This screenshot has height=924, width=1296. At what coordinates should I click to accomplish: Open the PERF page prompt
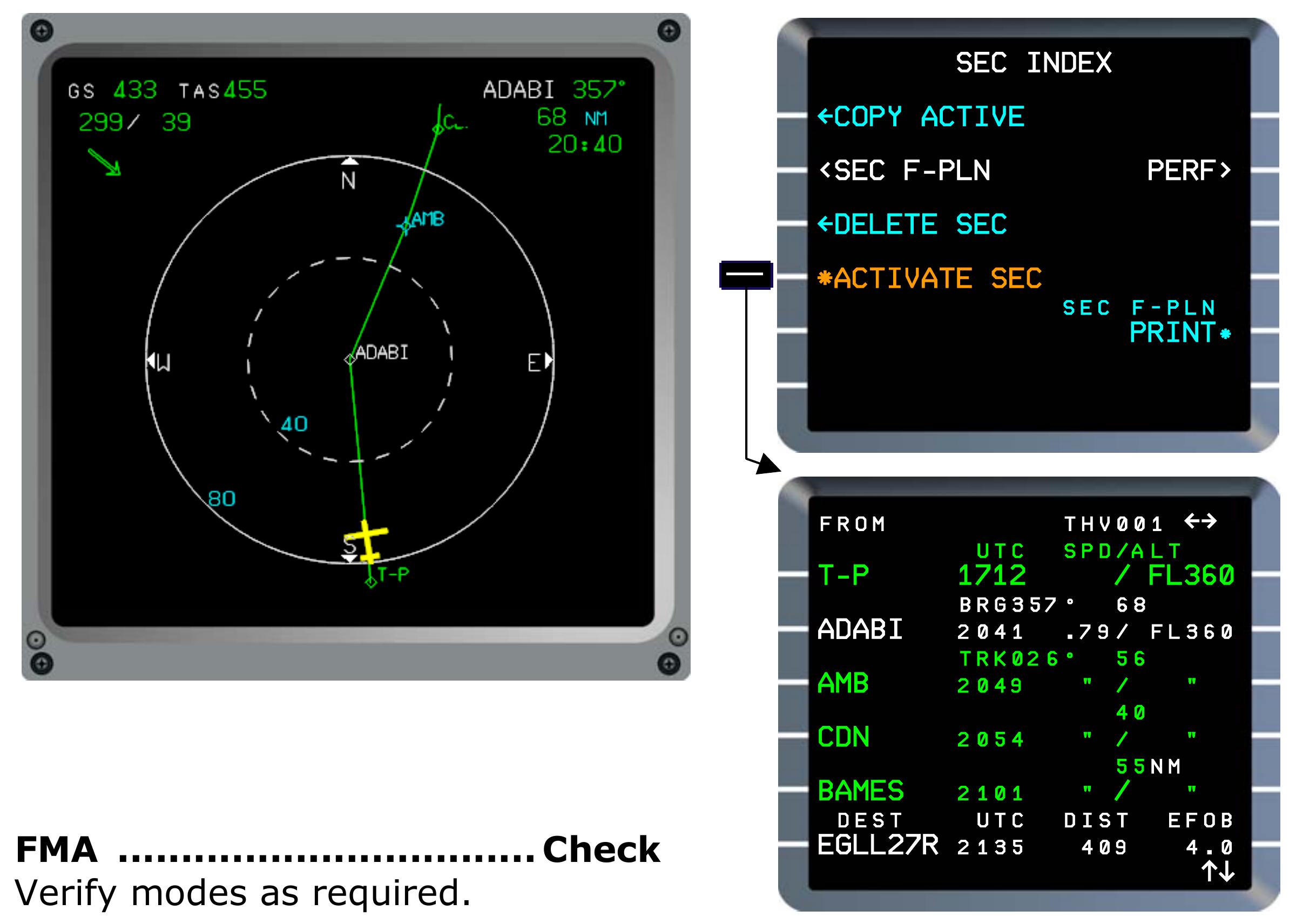point(1189,171)
